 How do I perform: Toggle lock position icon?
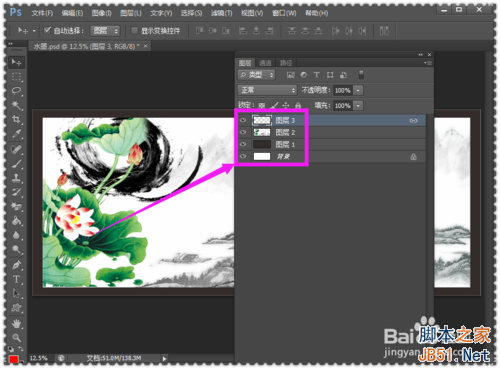click(286, 106)
